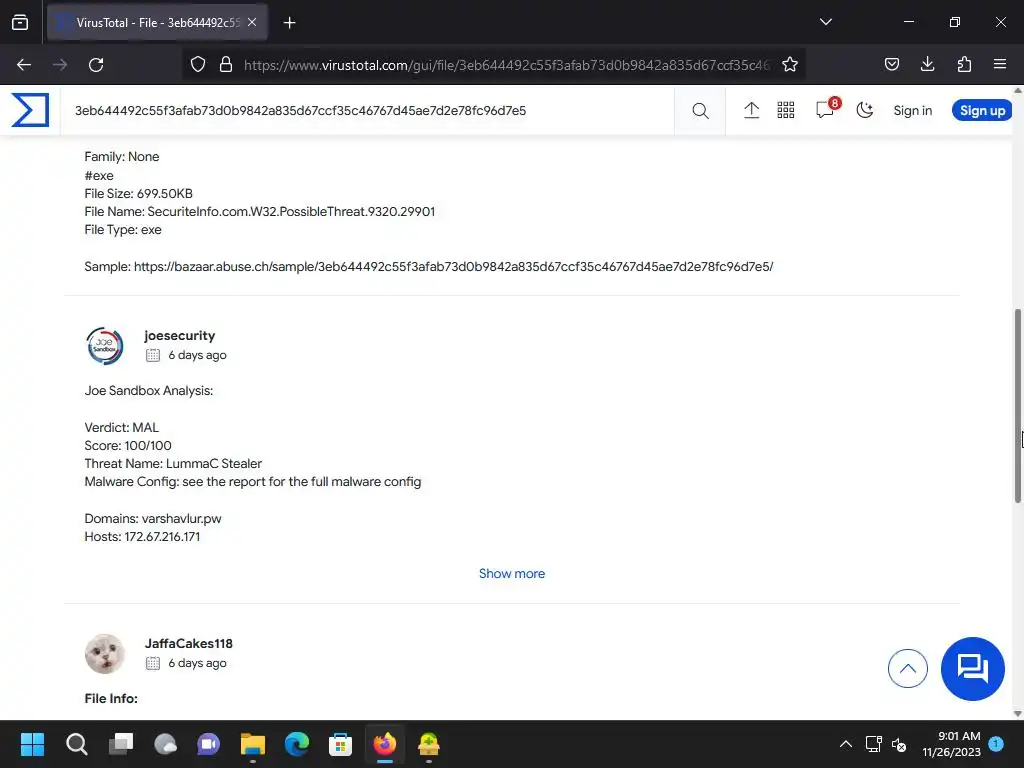Open Firefox hamburger menu
The height and width of the screenshot is (768, 1024).
(x=1000, y=65)
